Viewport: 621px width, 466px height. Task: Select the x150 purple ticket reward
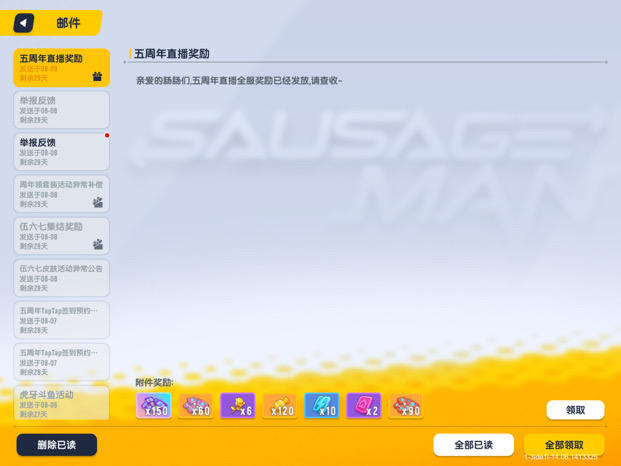pyautogui.click(x=154, y=405)
